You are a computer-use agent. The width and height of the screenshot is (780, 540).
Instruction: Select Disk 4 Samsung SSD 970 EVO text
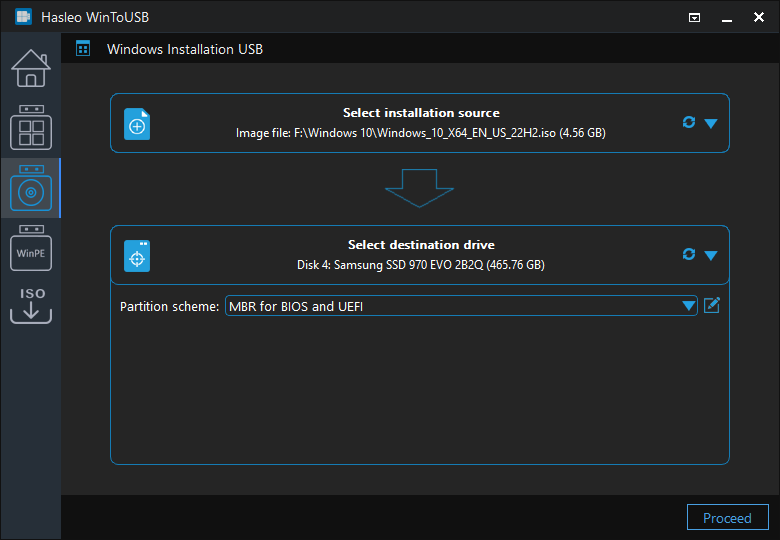(x=420, y=265)
